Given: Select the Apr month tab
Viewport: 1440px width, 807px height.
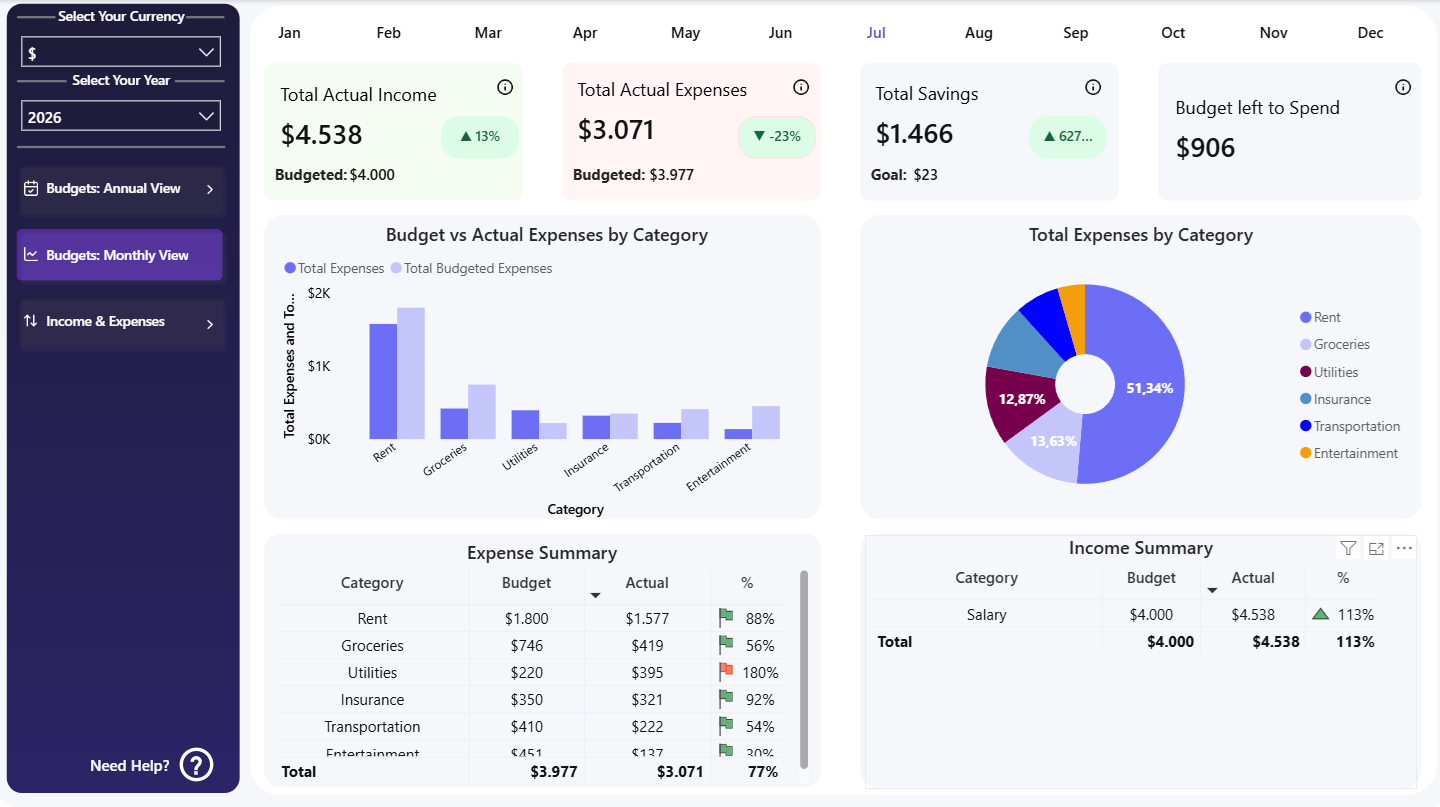Looking at the screenshot, I should (585, 33).
